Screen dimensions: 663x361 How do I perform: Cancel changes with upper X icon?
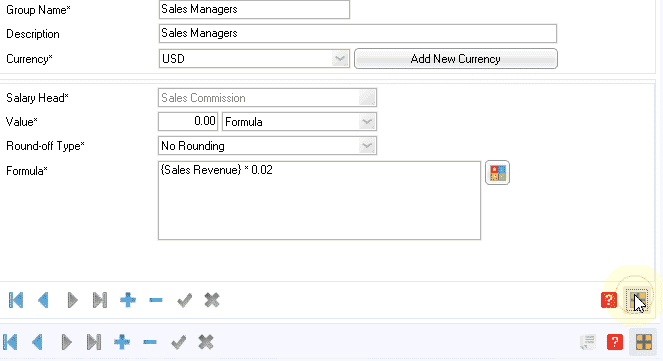[212, 300]
